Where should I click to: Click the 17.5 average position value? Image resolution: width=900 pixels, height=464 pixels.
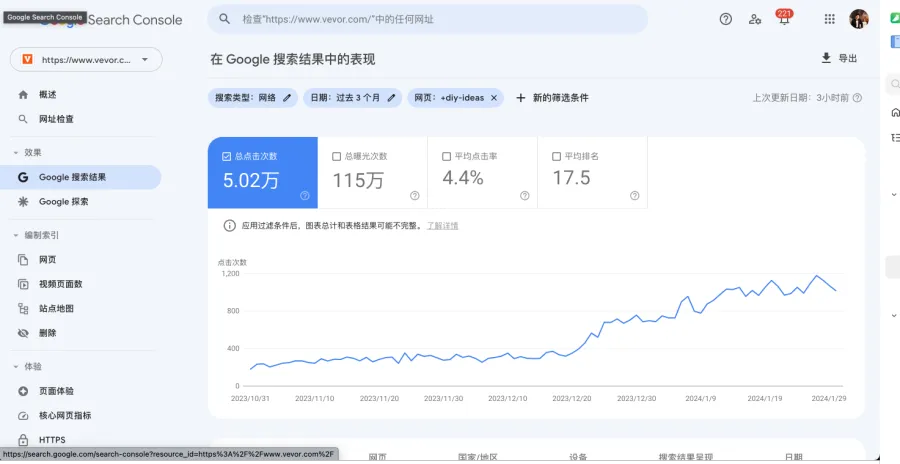[572, 179]
